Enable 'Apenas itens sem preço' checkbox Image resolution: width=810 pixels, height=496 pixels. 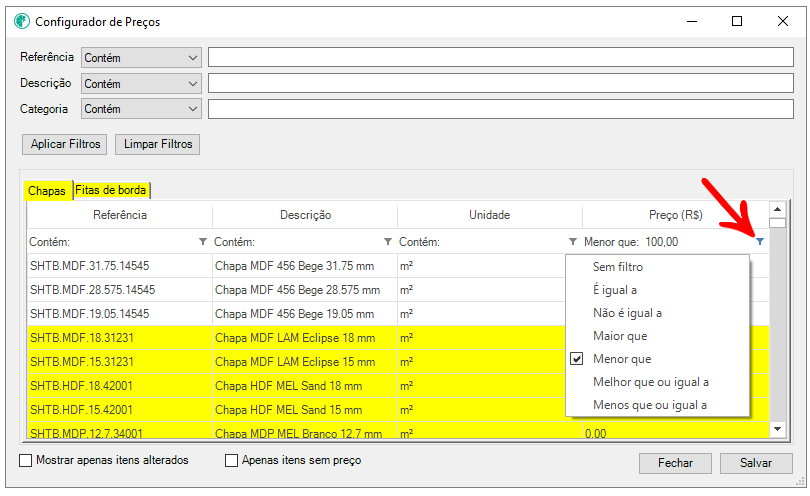pyautogui.click(x=232, y=461)
